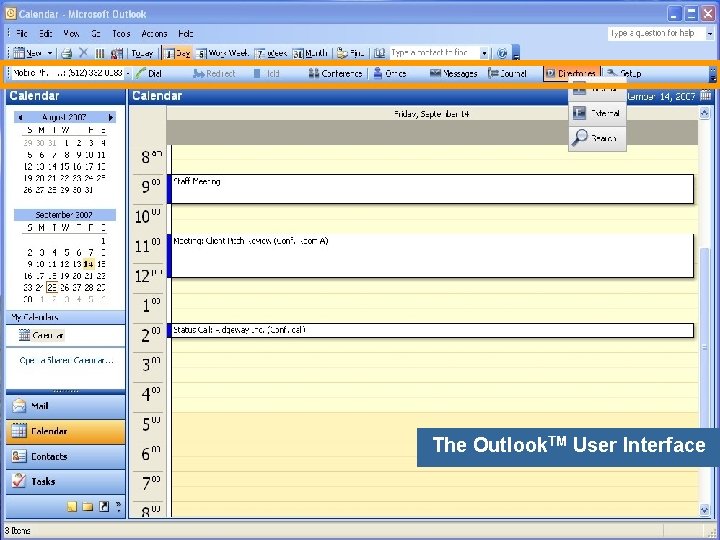Go to the next month in date navigator
The height and width of the screenshot is (540, 720).
coord(111,118)
